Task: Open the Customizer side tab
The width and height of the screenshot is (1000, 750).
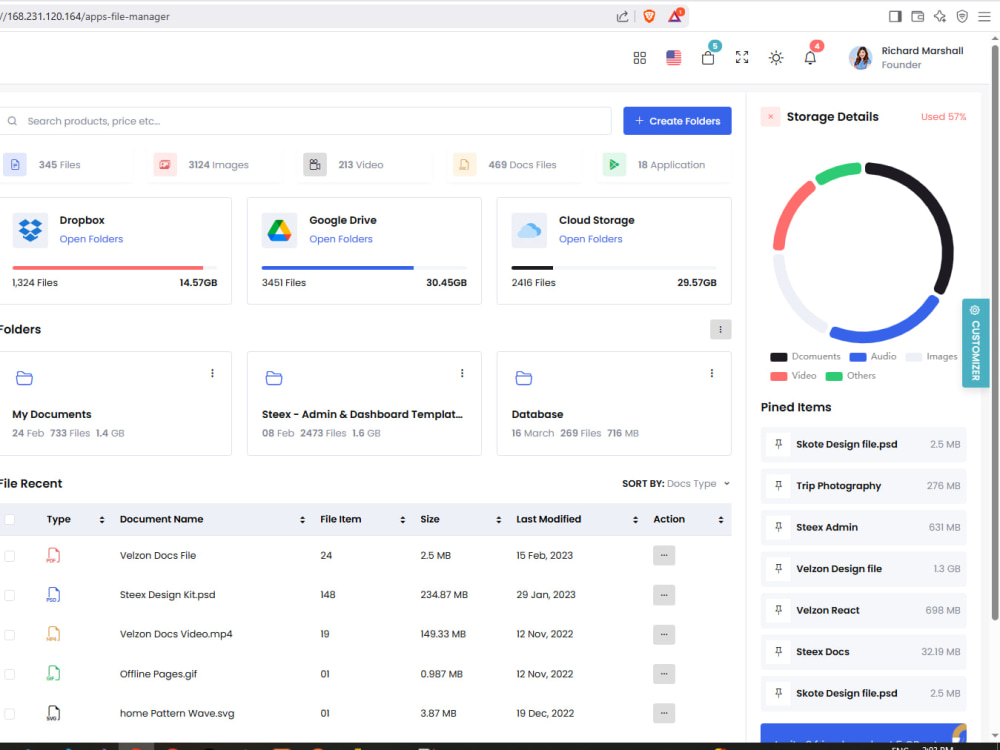Action: pos(975,343)
